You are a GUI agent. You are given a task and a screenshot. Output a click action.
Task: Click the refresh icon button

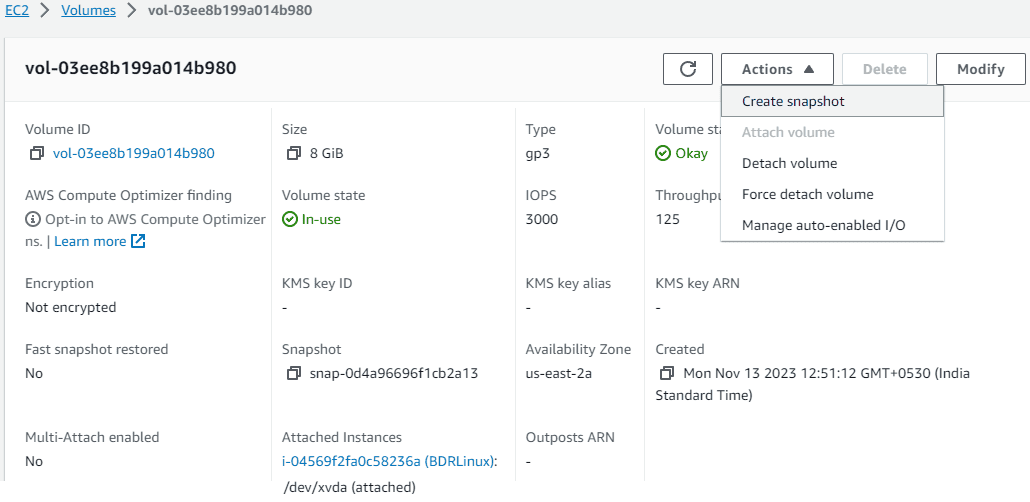coord(688,69)
